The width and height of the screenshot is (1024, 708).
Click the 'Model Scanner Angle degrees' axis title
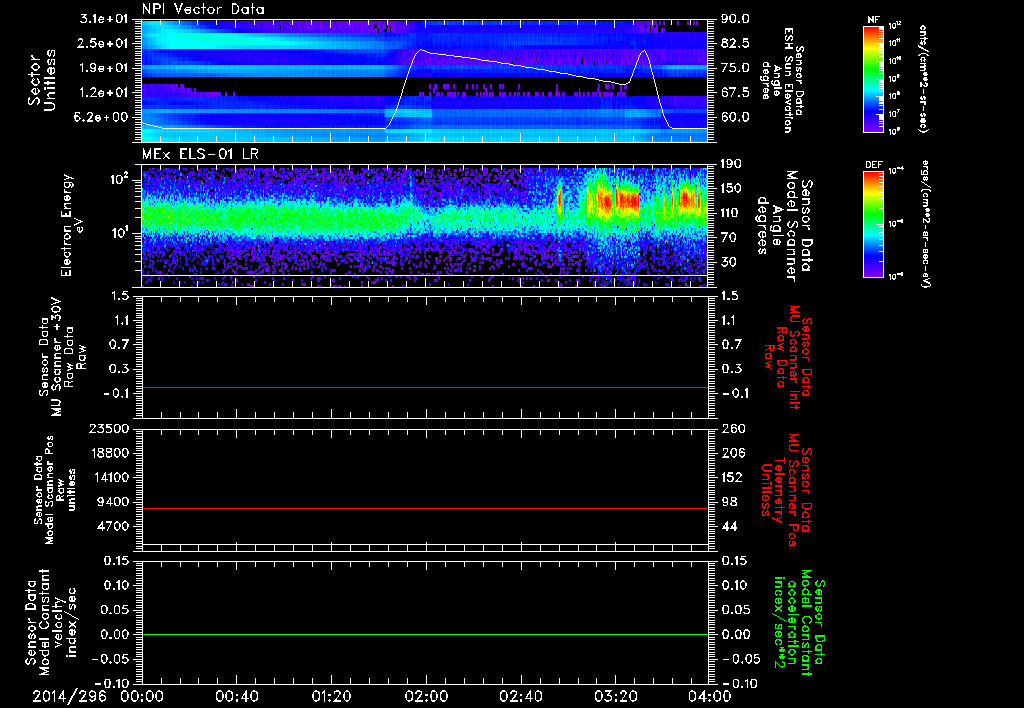coord(784,225)
